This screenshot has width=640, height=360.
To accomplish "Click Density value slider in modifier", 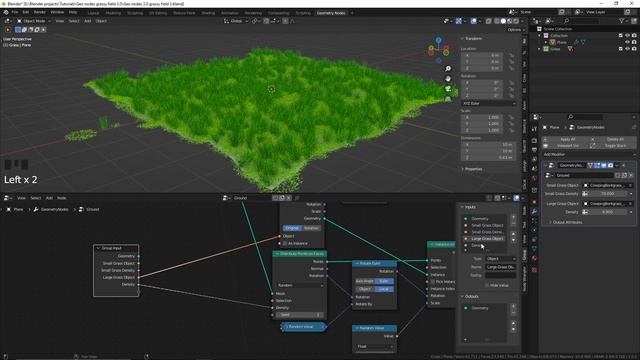I will click(x=607, y=212).
